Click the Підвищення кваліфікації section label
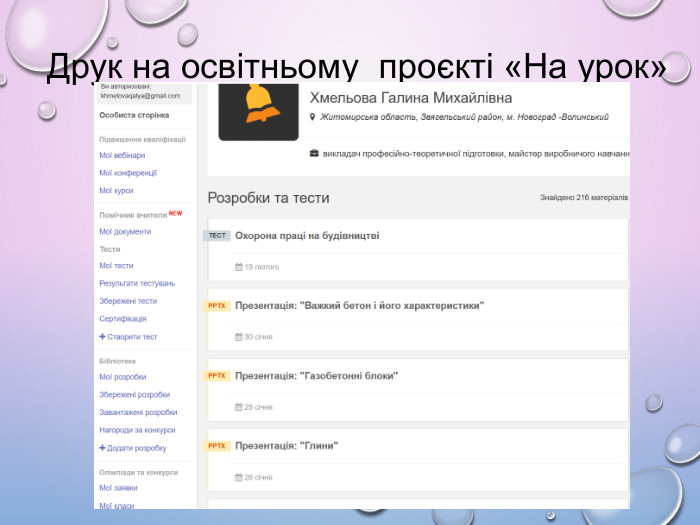 (142, 139)
